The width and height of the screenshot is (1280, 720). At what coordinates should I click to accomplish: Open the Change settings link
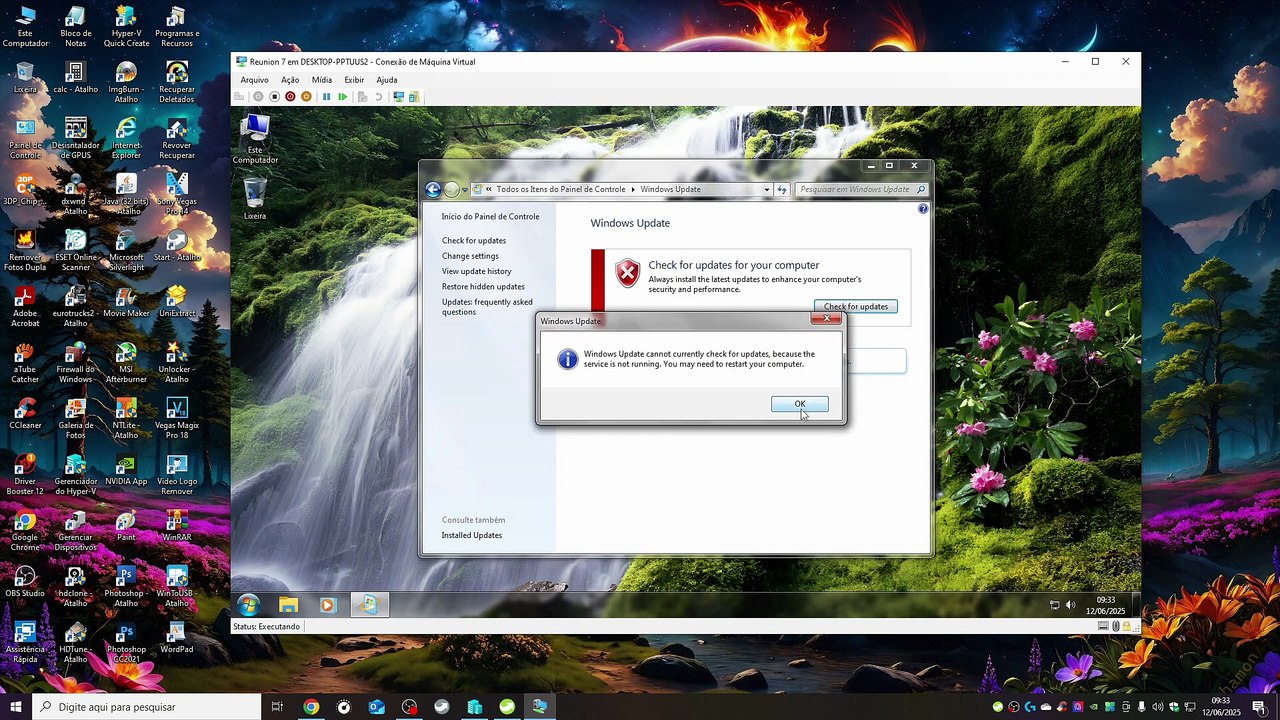point(470,256)
